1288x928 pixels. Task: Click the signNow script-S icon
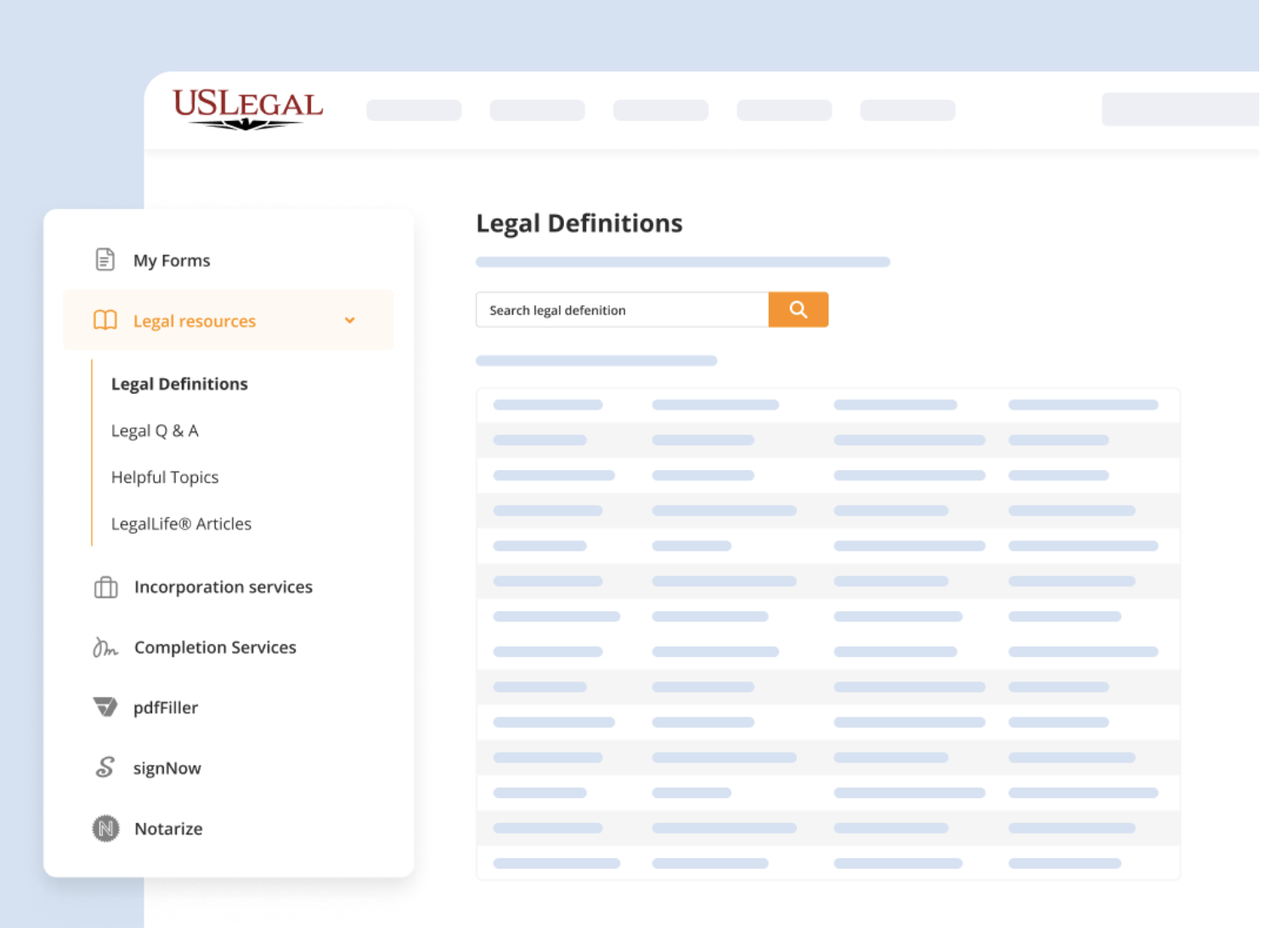point(105,767)
